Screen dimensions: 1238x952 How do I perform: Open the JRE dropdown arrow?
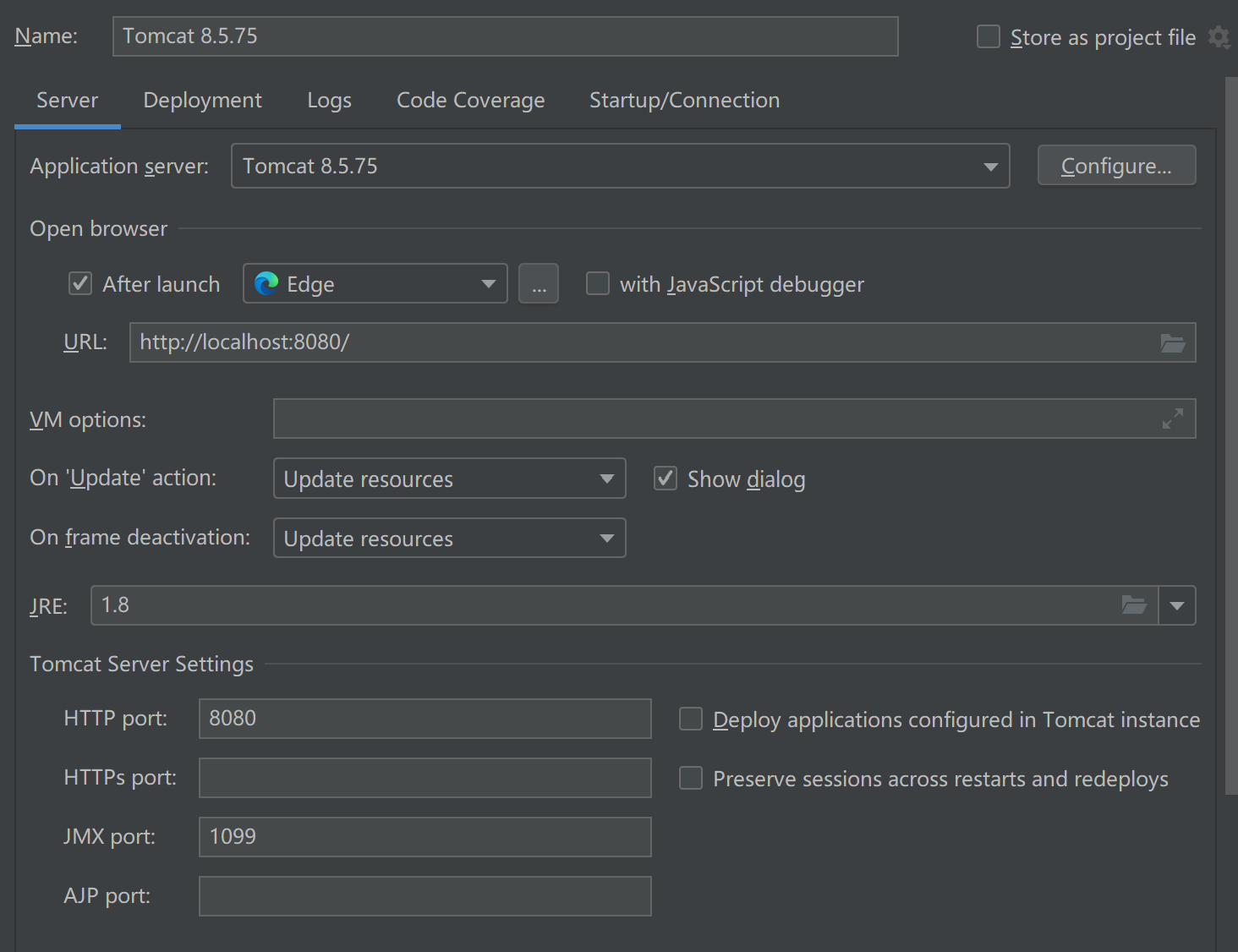(1177, 605)
